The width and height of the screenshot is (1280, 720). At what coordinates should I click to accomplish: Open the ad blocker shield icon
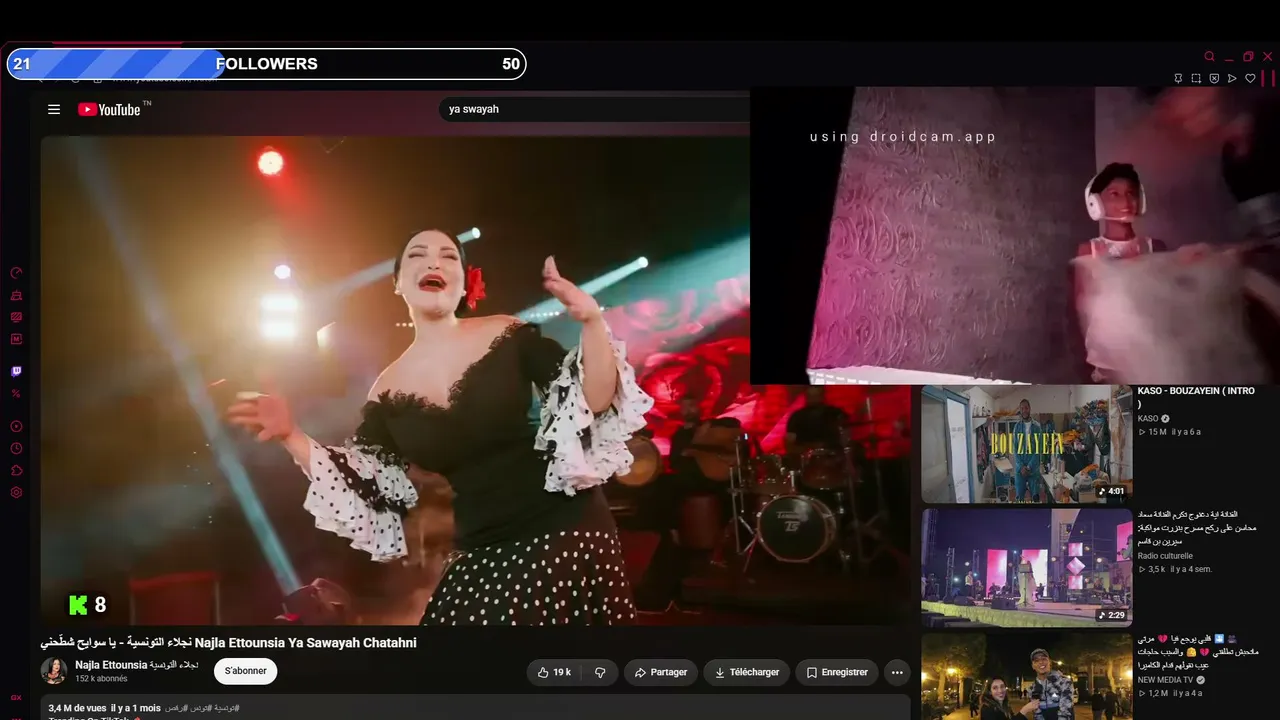tap(1214, 78)
